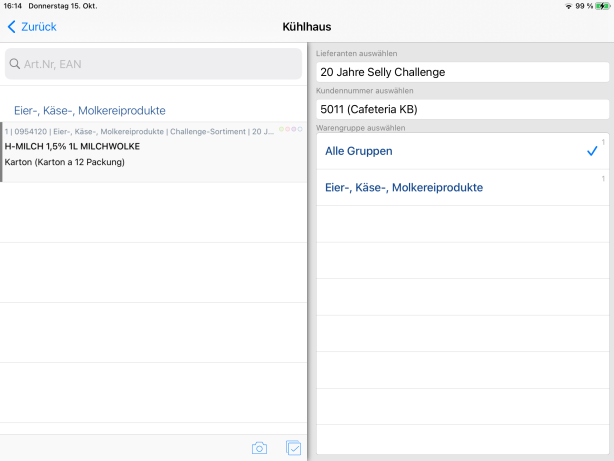Tap the battery indicator in status bar

point(601,6)
